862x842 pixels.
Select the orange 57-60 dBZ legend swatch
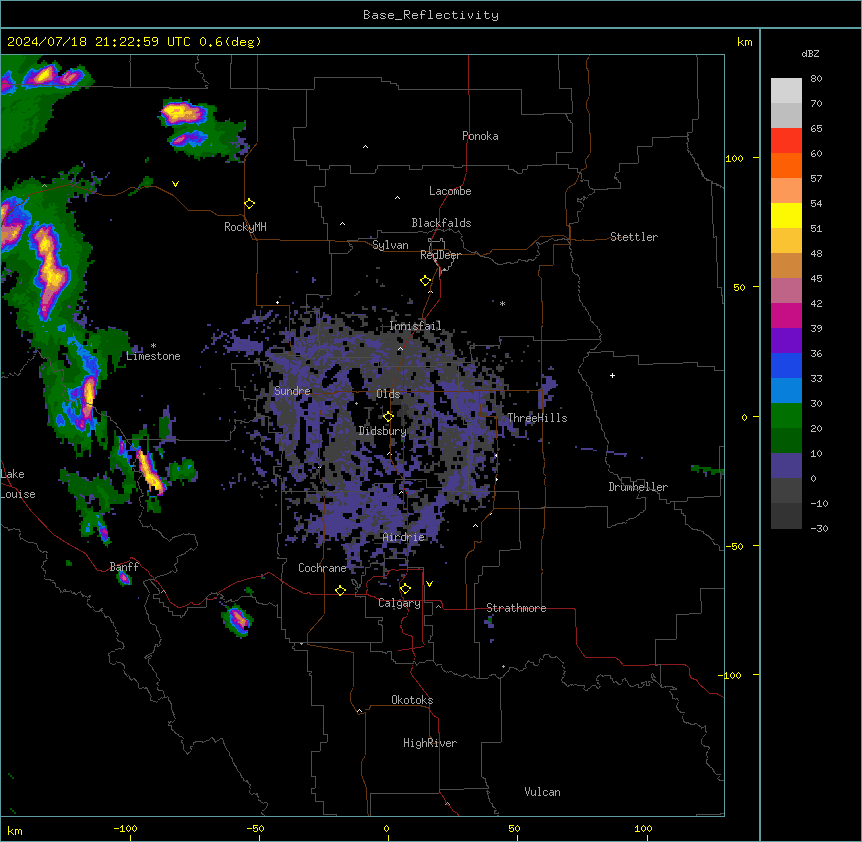tap(786, 165)
